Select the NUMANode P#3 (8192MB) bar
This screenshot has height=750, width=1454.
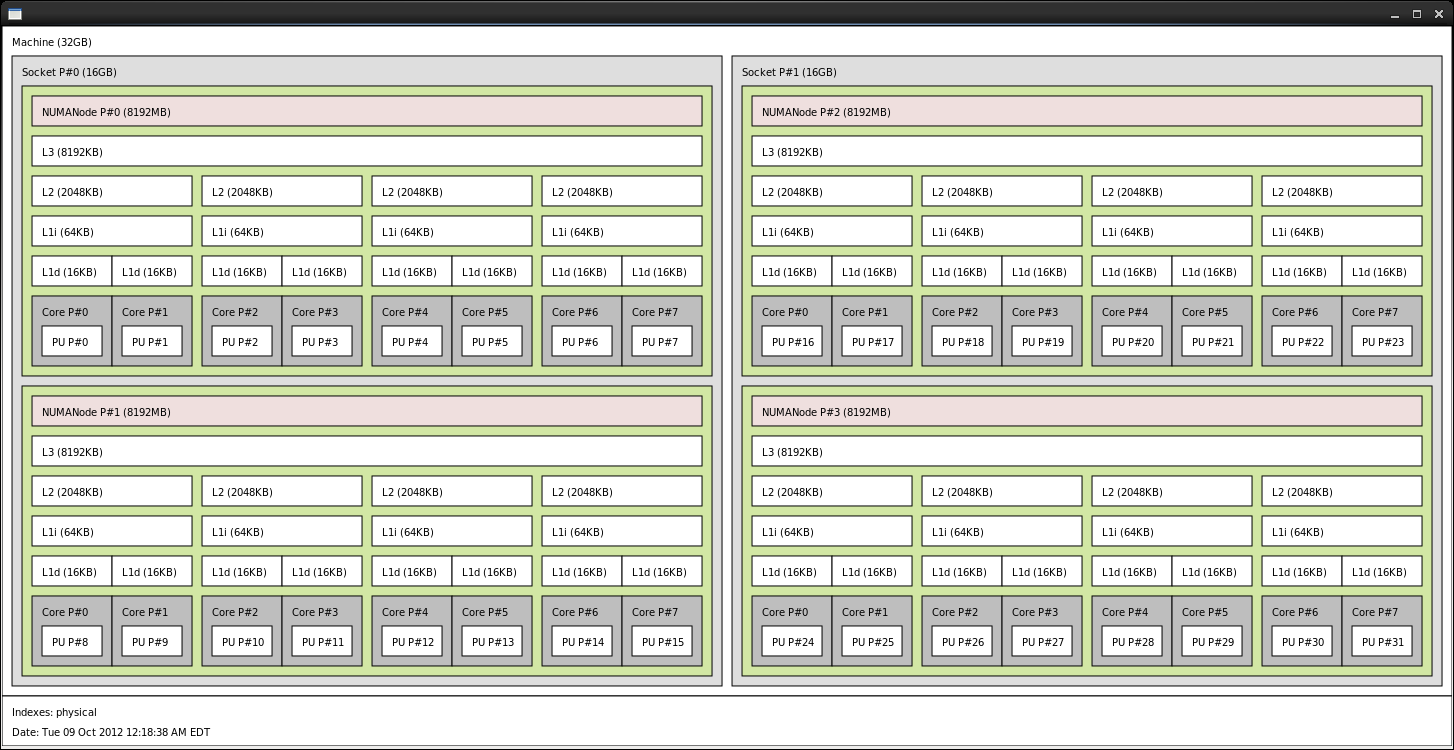click(1086, 412)
